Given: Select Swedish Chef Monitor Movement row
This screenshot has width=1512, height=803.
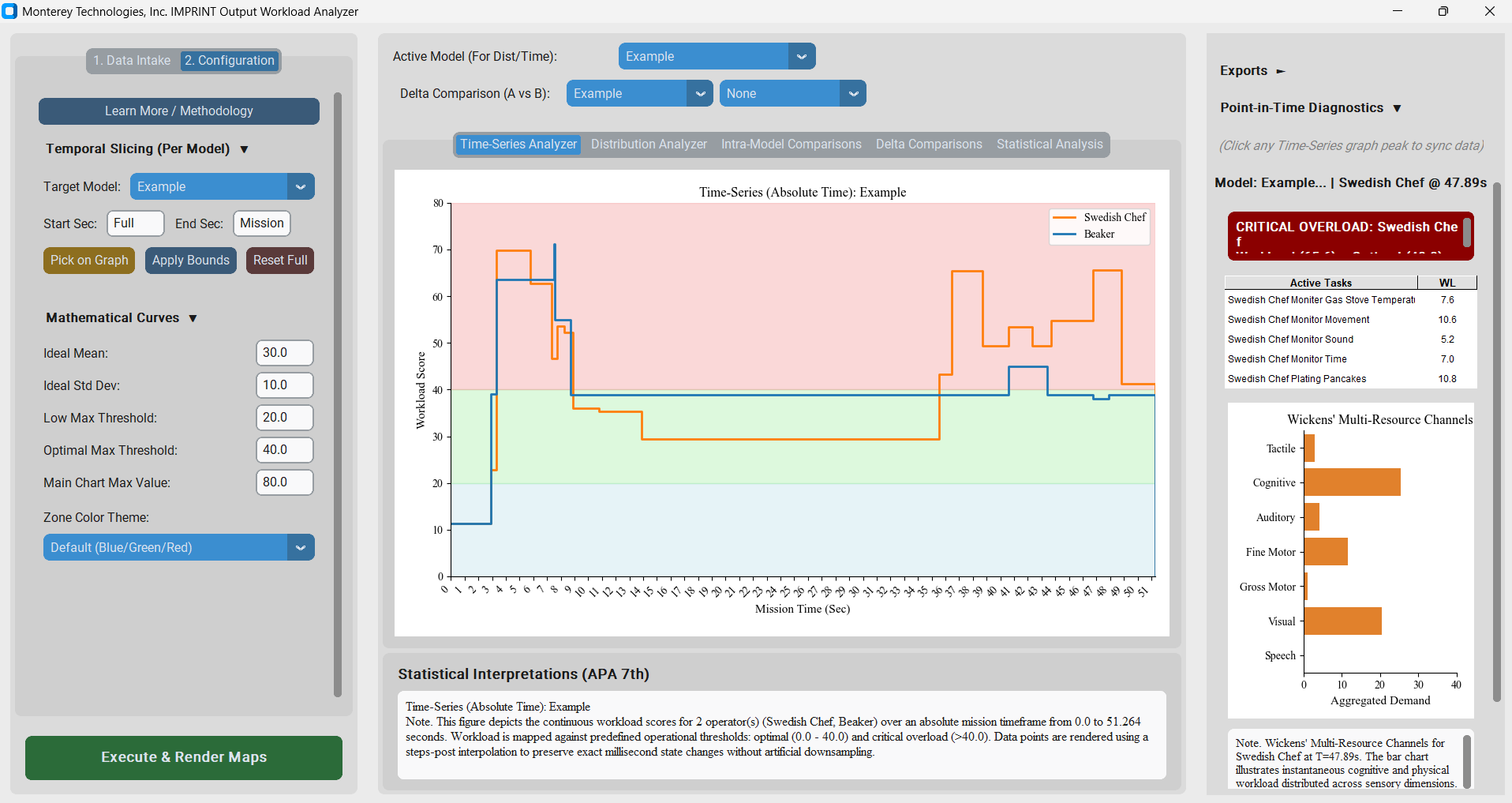Looking at the screenshot, I should 1350,320.
